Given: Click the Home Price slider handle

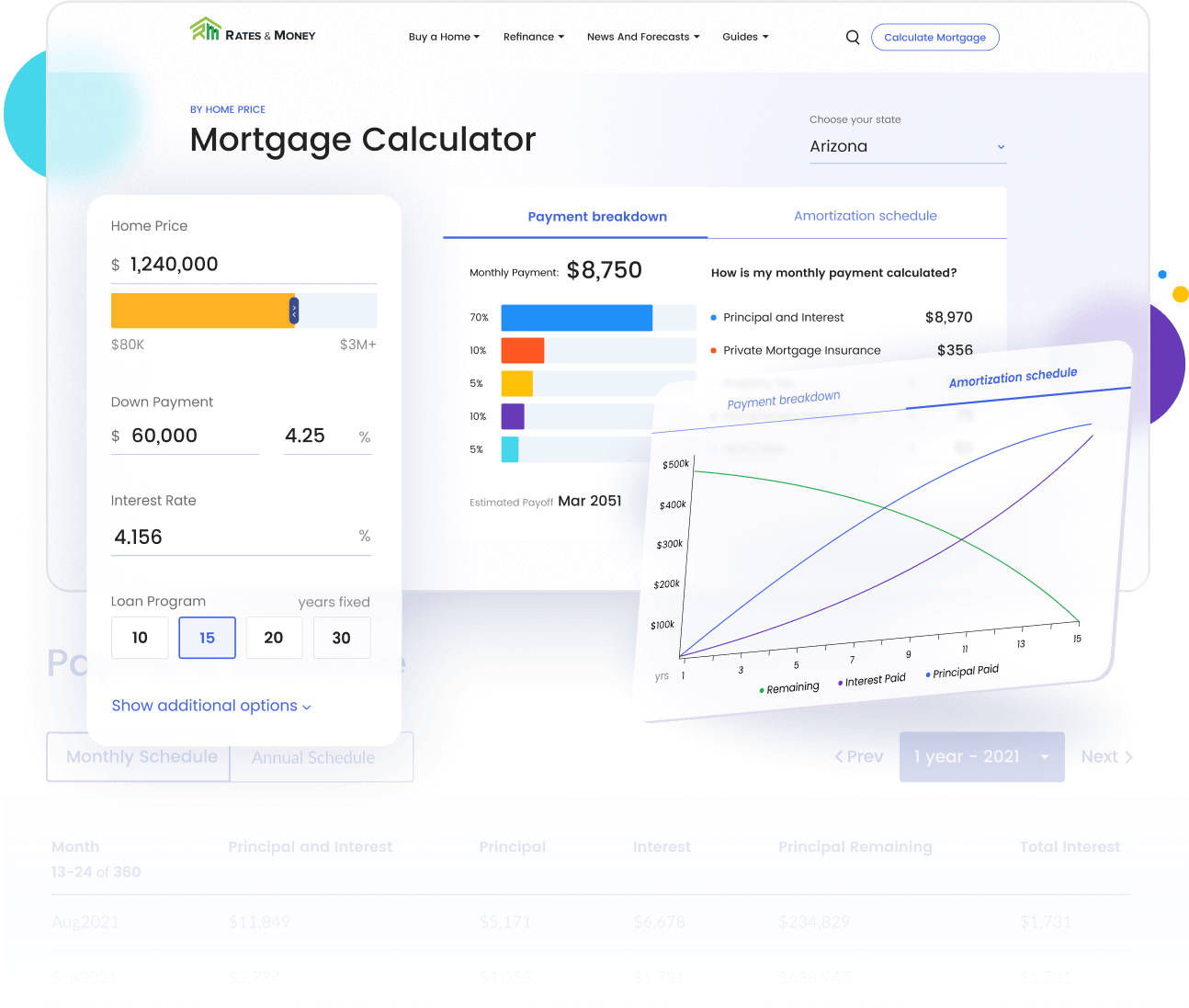Looking at the screenshot, I should tap(294, 311).
